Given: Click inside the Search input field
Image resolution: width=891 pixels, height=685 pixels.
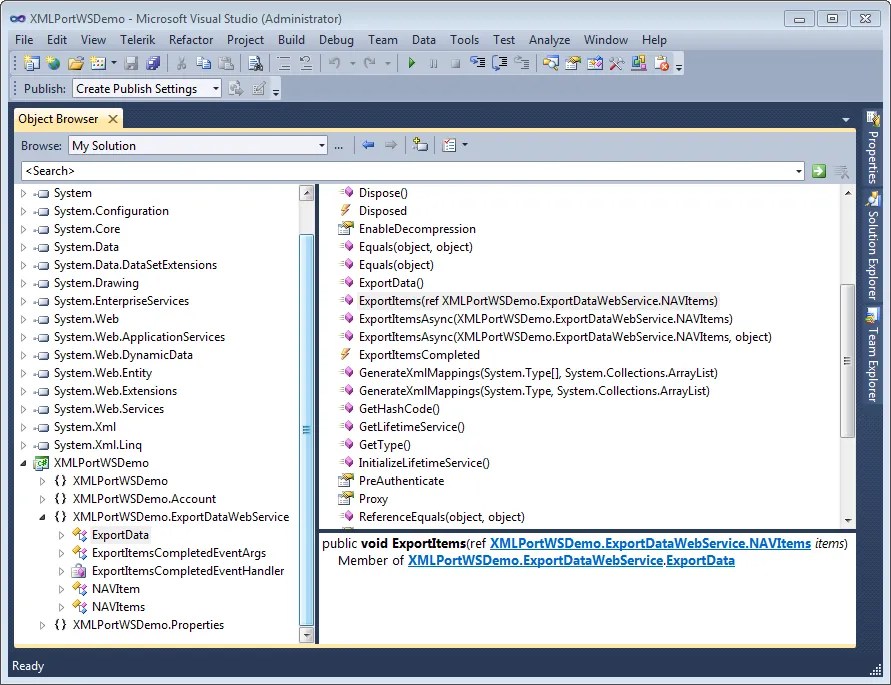Looking at the screenshot, I should (407, 171).
